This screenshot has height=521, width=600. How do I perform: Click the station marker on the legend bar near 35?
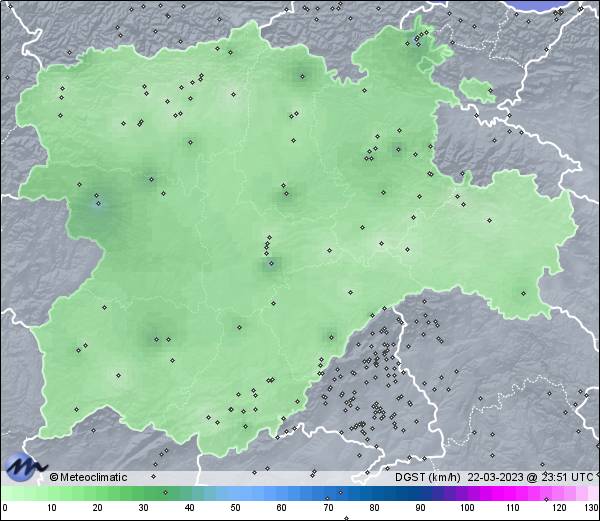tap(165, 492)
